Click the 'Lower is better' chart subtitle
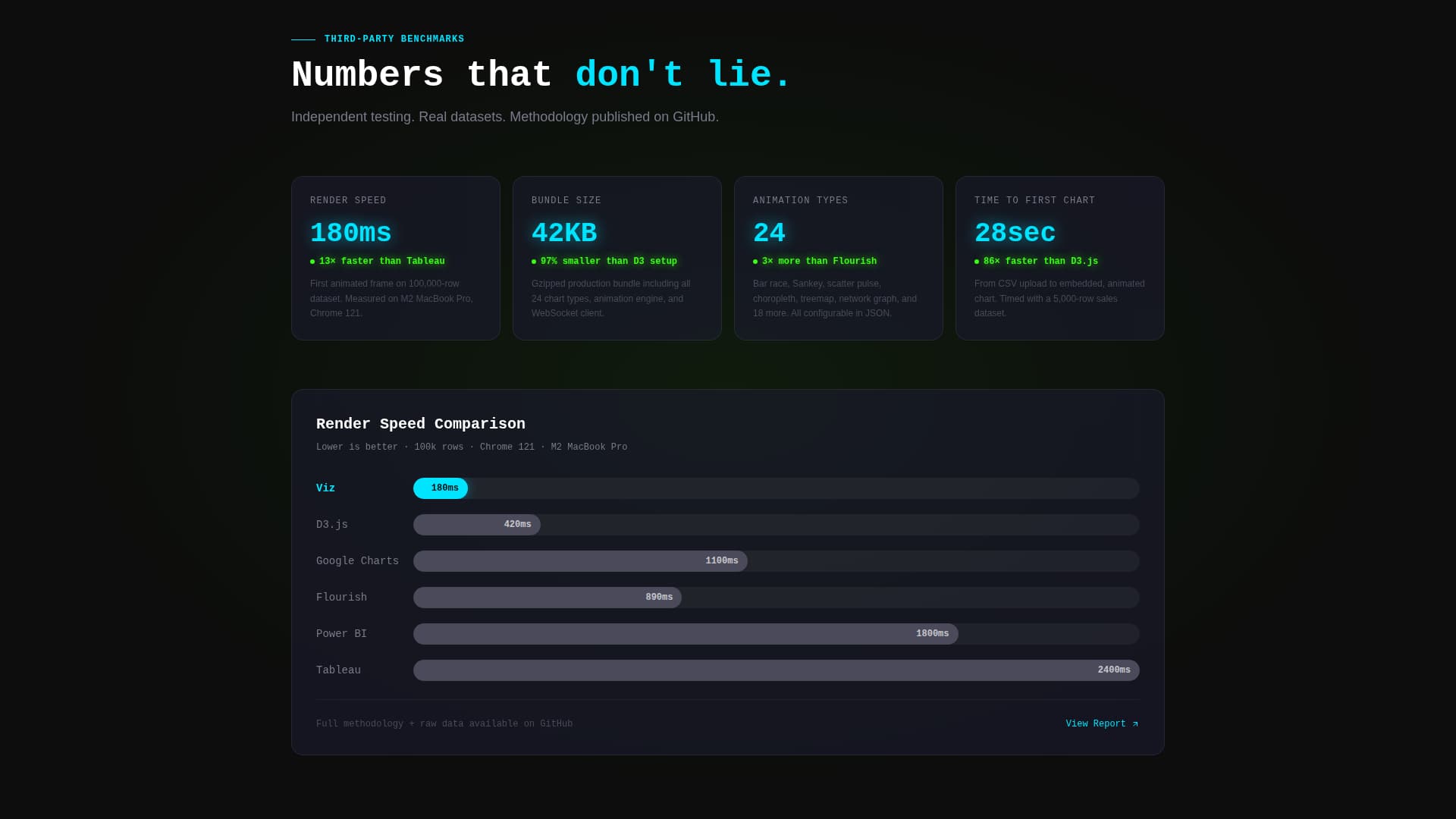Image resolution: width=1456 pixels, height=819 pixels. click(x=472, y=447)
